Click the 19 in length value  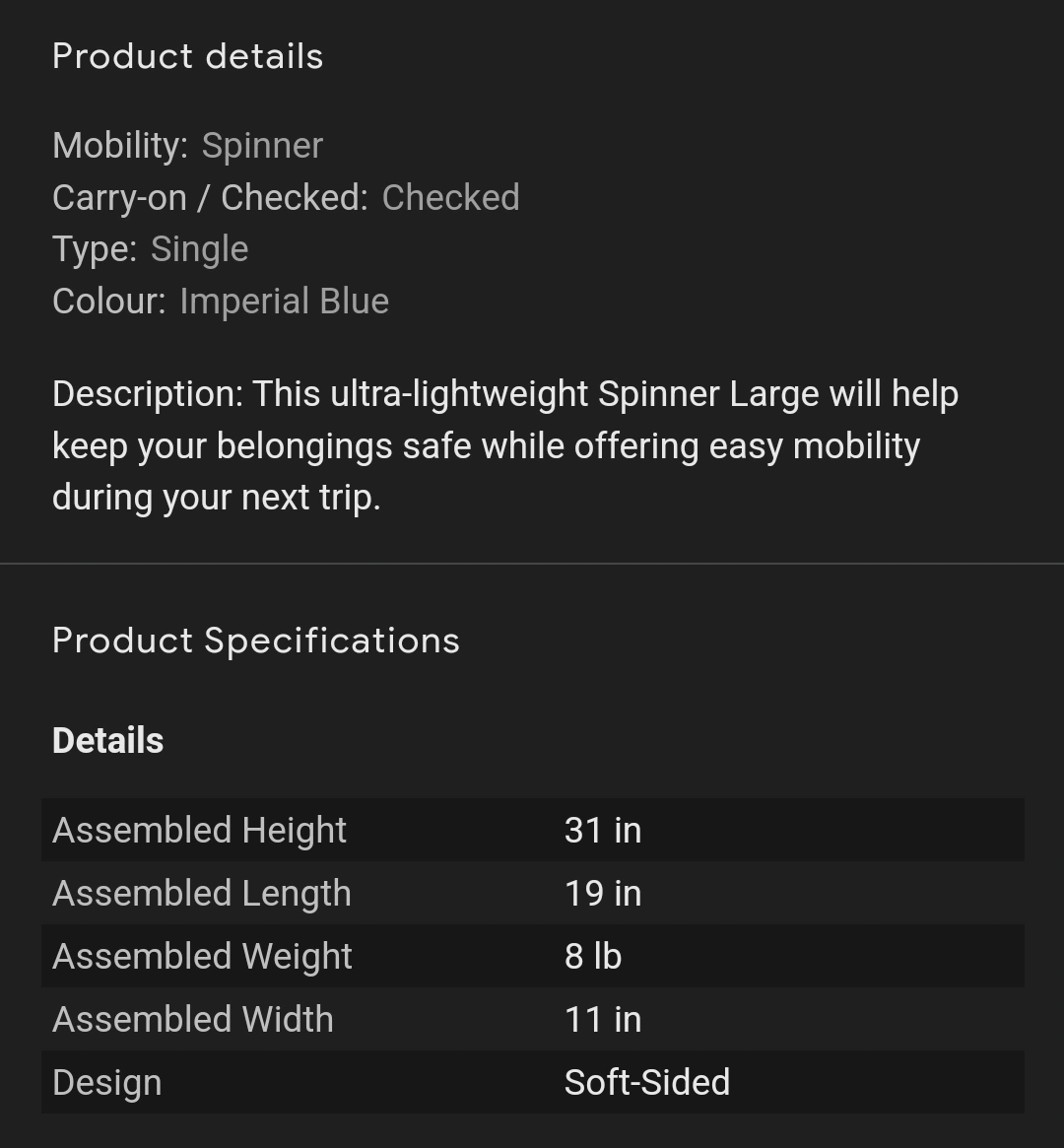click(x=602, y=894)
